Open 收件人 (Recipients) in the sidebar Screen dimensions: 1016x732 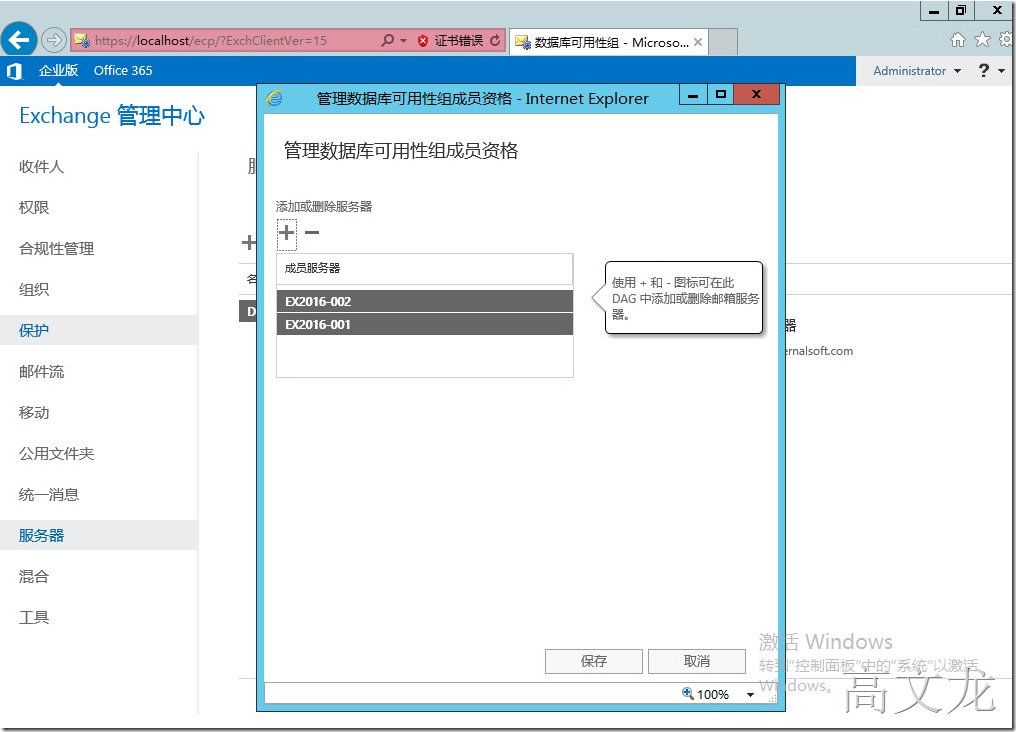[41, 166]
